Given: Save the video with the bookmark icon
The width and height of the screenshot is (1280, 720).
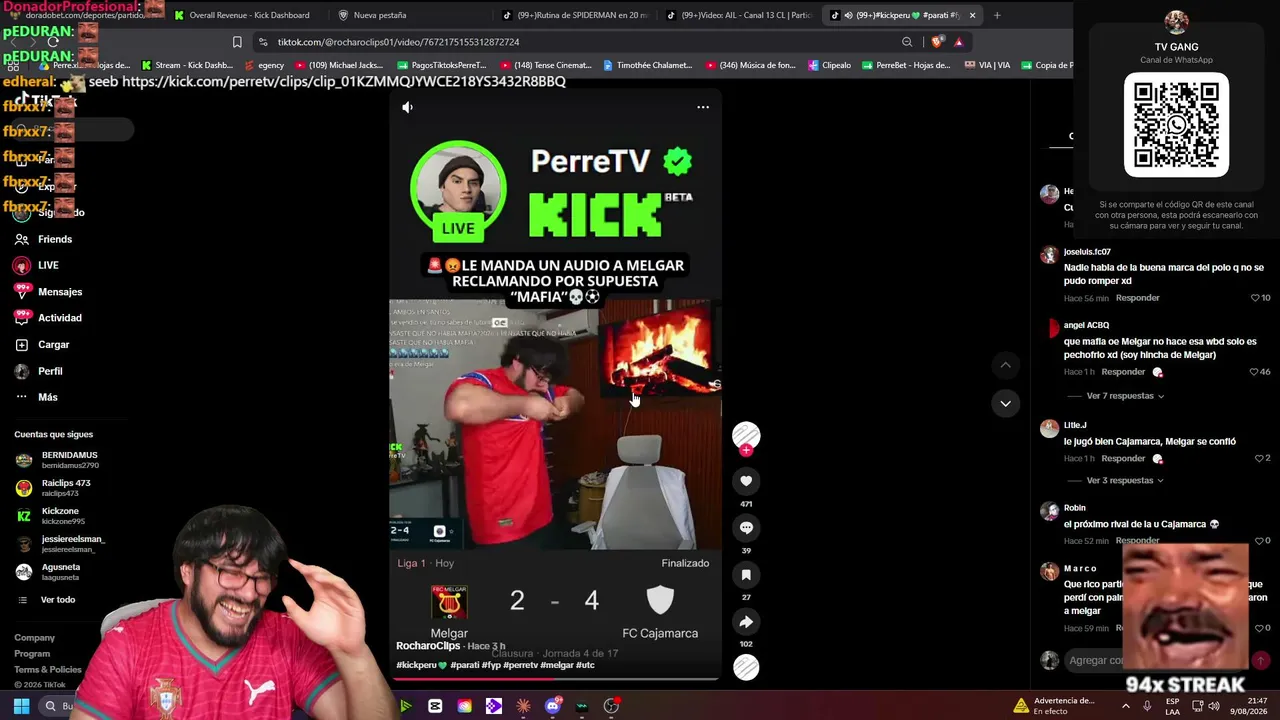Looking at the screenshot, I should (x=746, y=575).
